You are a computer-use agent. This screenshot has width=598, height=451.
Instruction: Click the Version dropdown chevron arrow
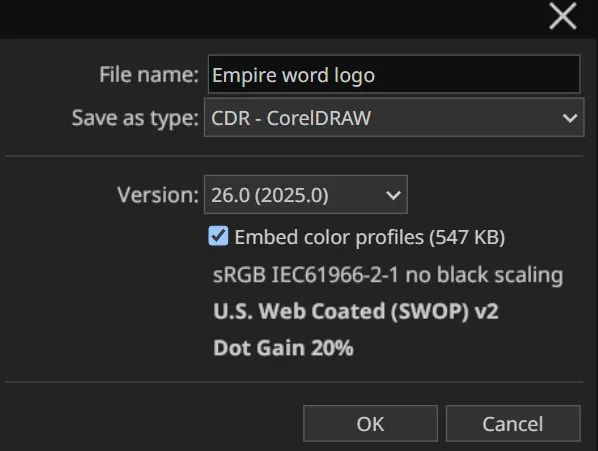tap(393, 195)
